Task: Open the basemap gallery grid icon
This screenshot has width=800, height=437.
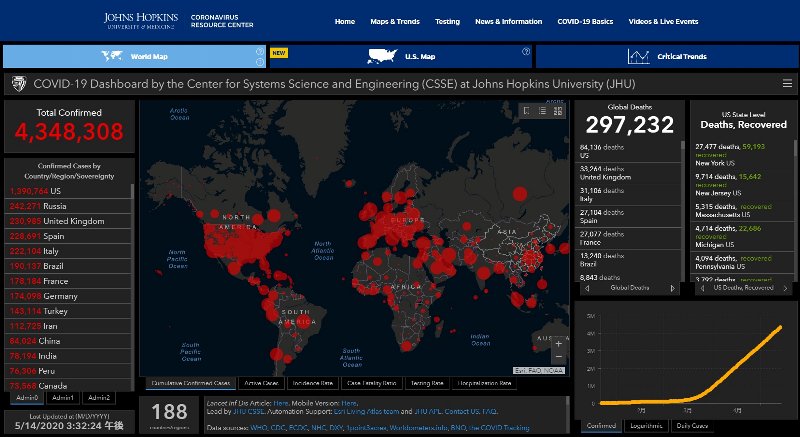Action: (x=558, y=111)
